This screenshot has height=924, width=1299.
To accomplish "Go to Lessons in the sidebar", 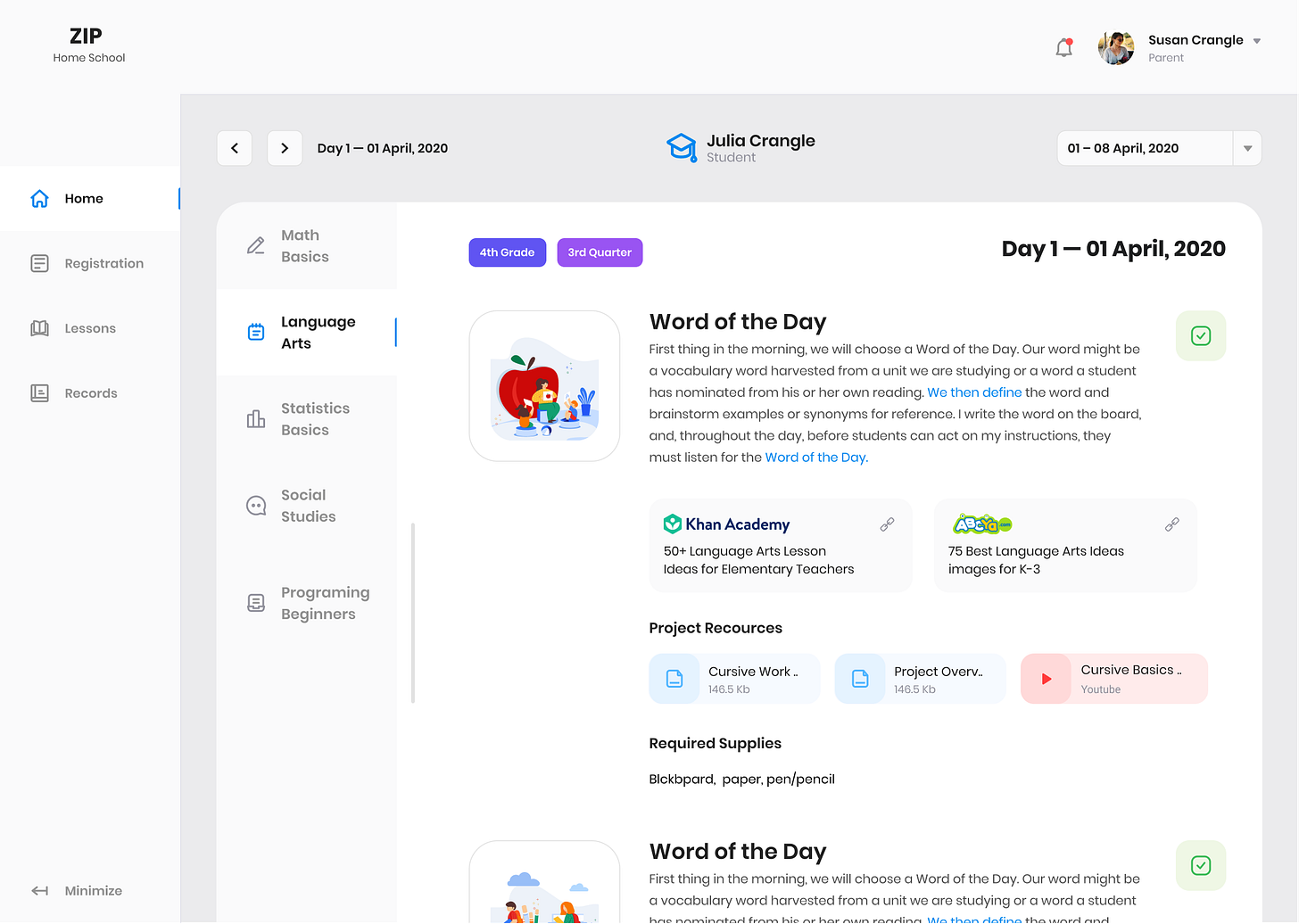I will 90,328.
